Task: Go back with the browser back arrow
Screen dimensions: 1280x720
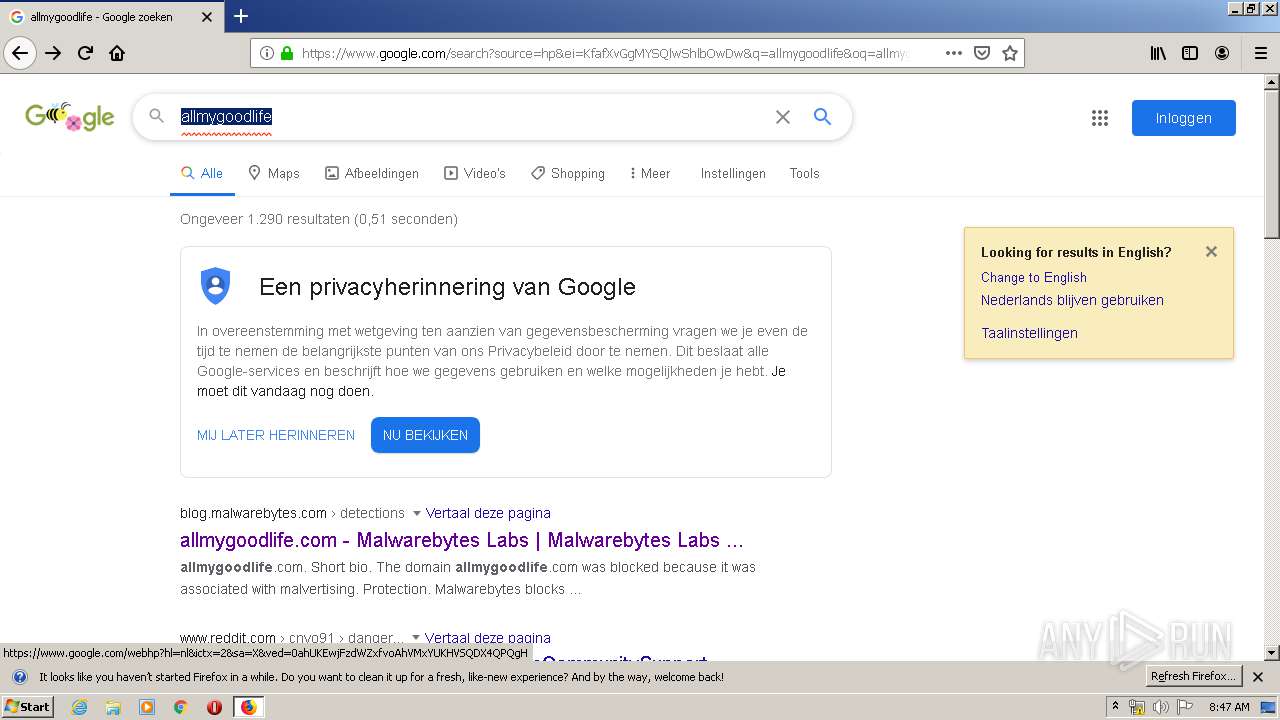Action: (x=20, y=53)
